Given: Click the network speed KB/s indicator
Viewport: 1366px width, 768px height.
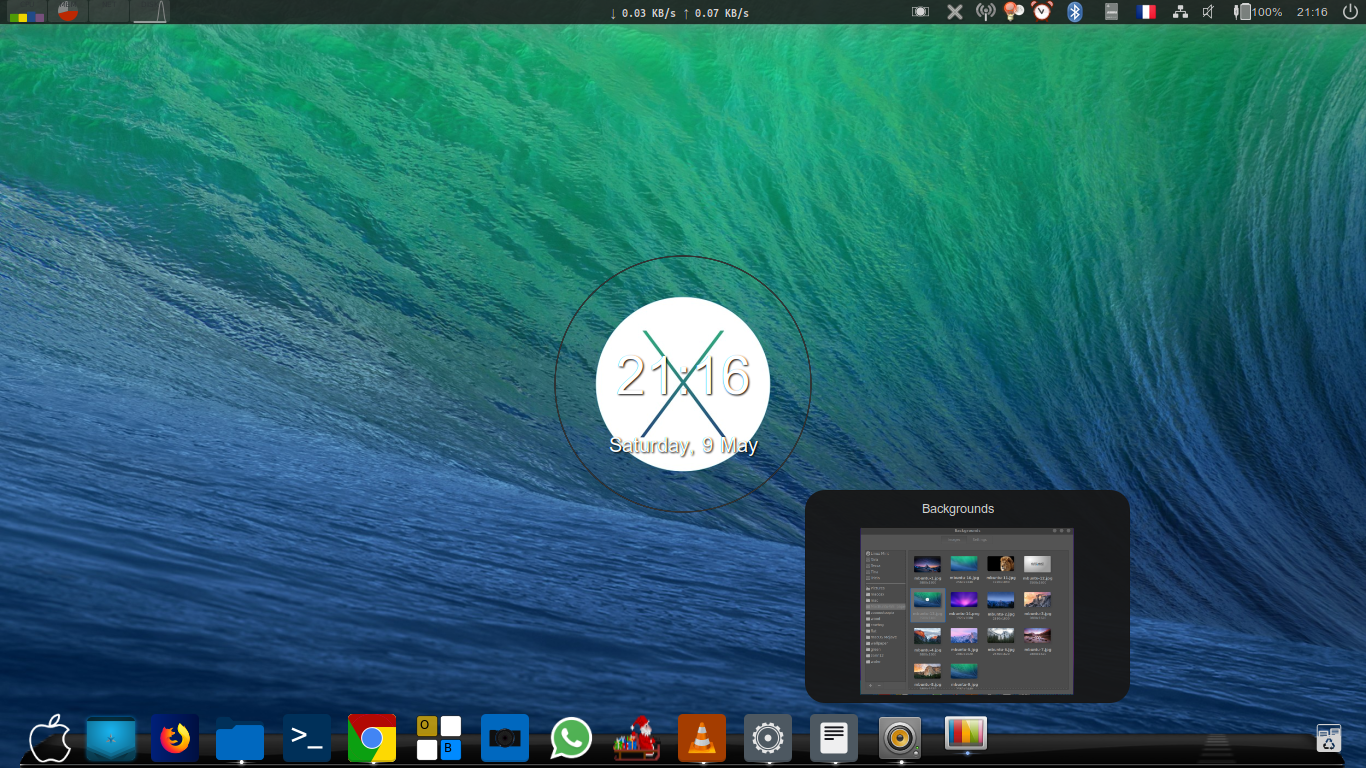Looking at the screenshot, I should [x=679, y=13].
